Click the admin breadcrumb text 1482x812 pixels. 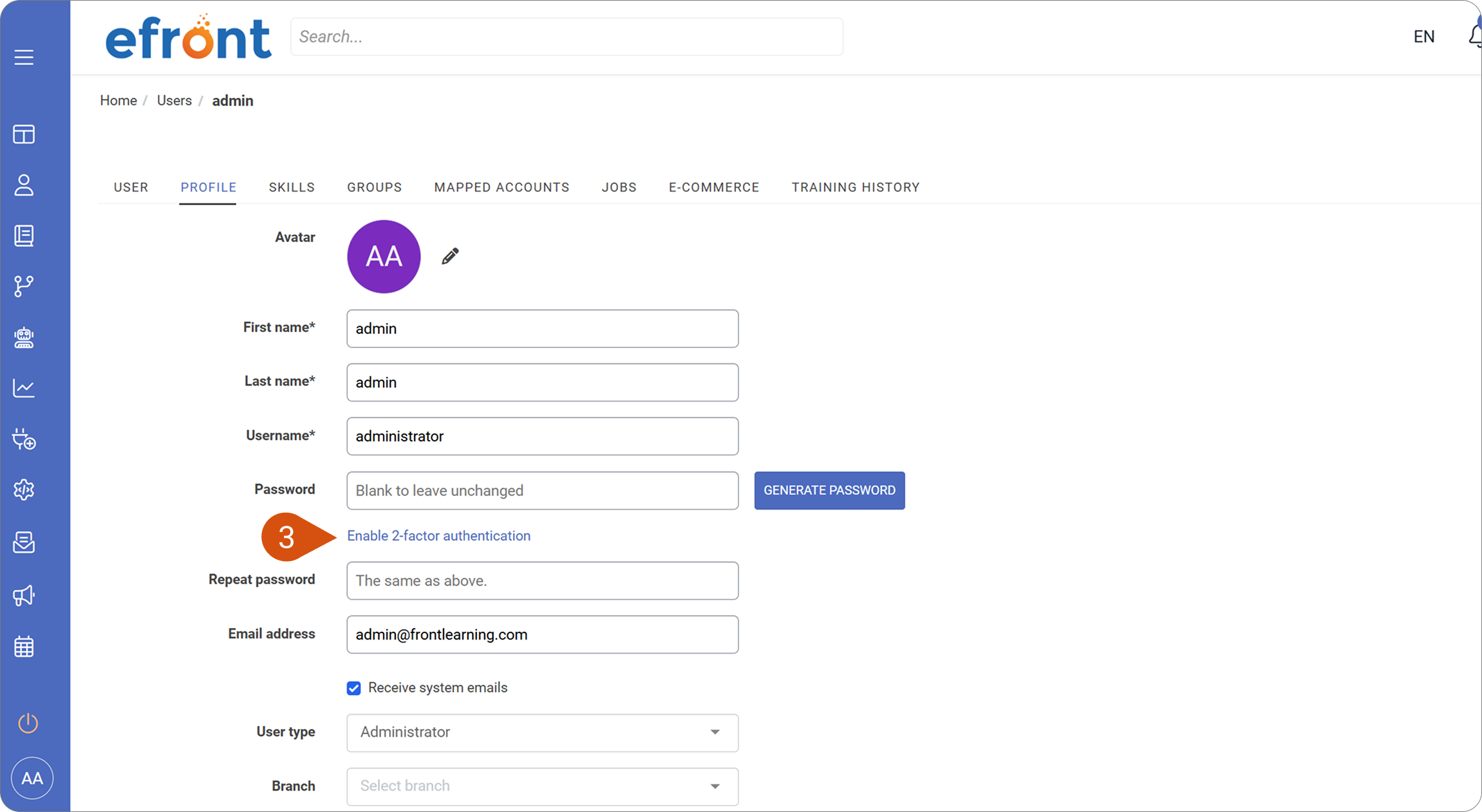click(x=232, y=100)
